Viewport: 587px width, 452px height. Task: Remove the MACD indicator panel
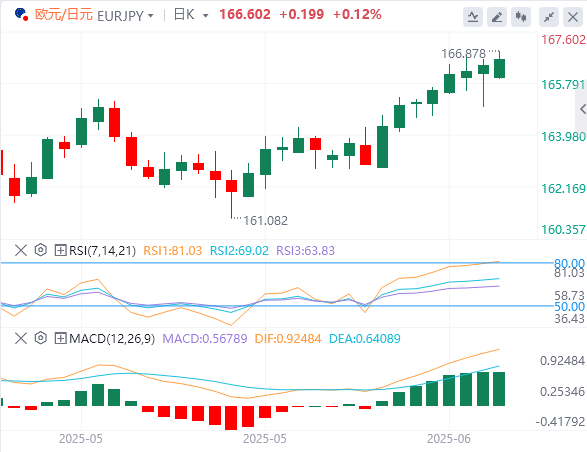click(21, 339)
